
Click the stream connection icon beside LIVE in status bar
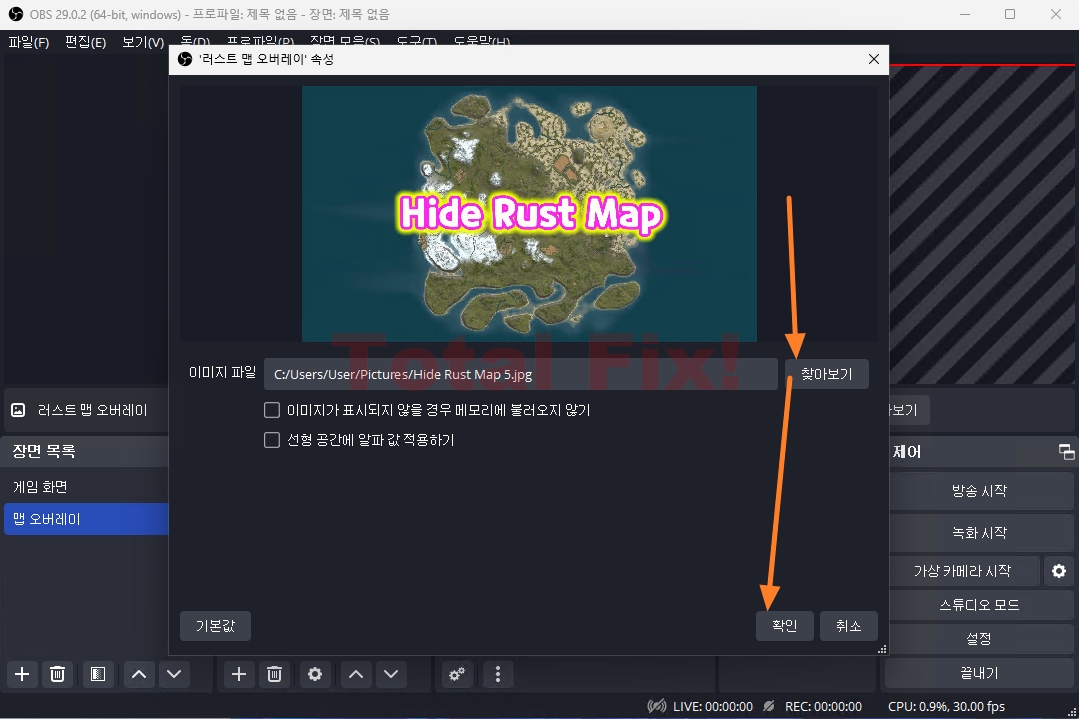point(656,707)
